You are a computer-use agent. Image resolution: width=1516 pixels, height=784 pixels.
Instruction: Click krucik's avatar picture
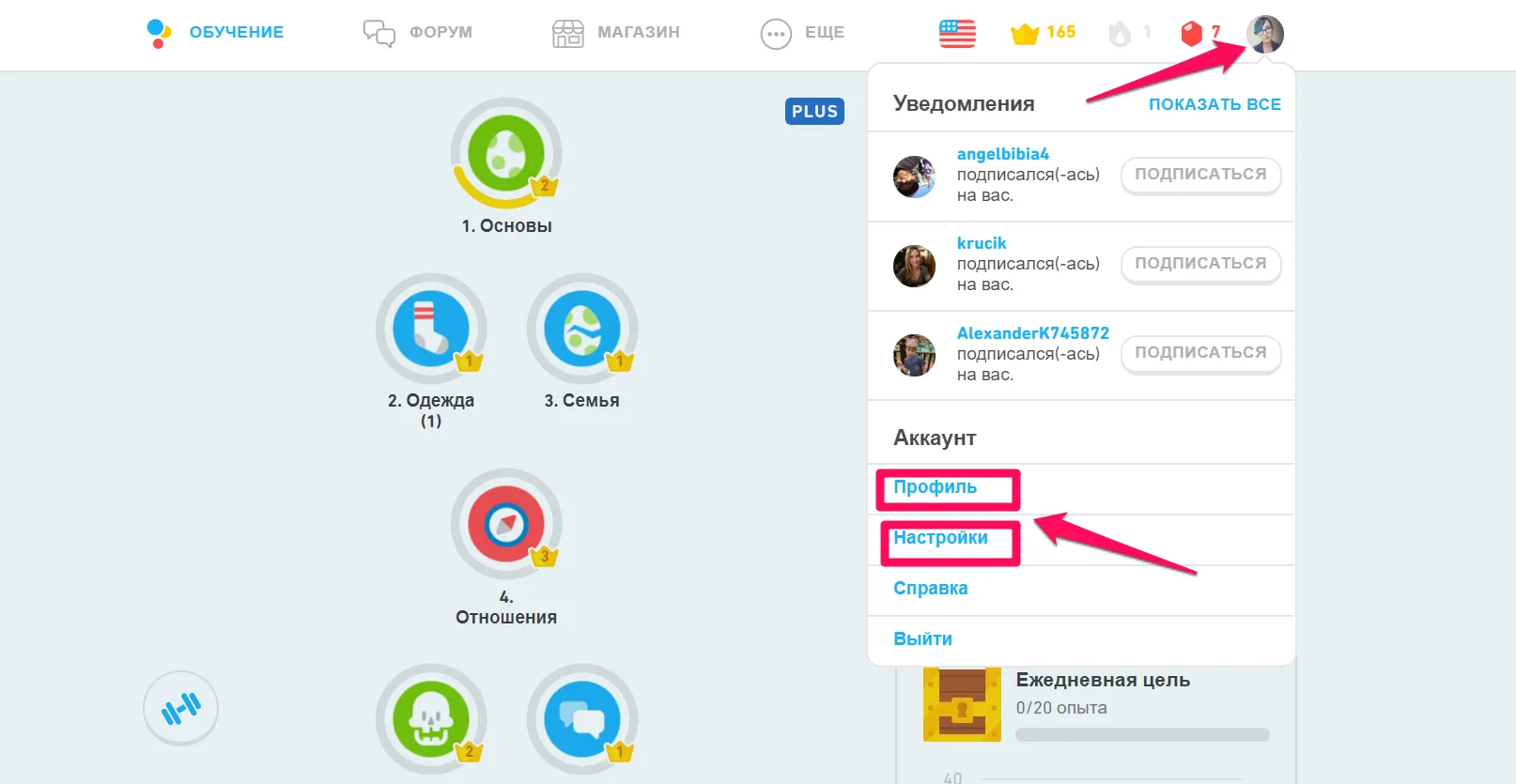tap(914, 266)
